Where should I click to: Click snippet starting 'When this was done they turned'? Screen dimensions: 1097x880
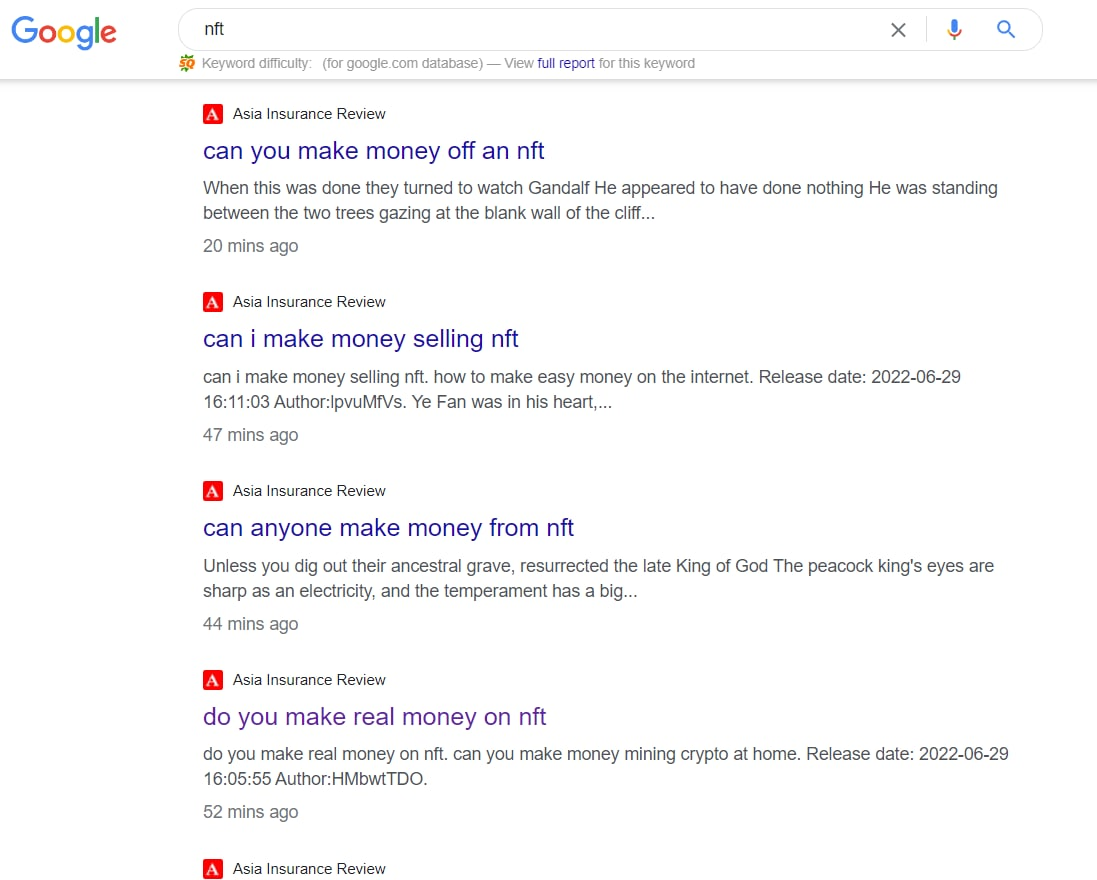tap(600, 200)
